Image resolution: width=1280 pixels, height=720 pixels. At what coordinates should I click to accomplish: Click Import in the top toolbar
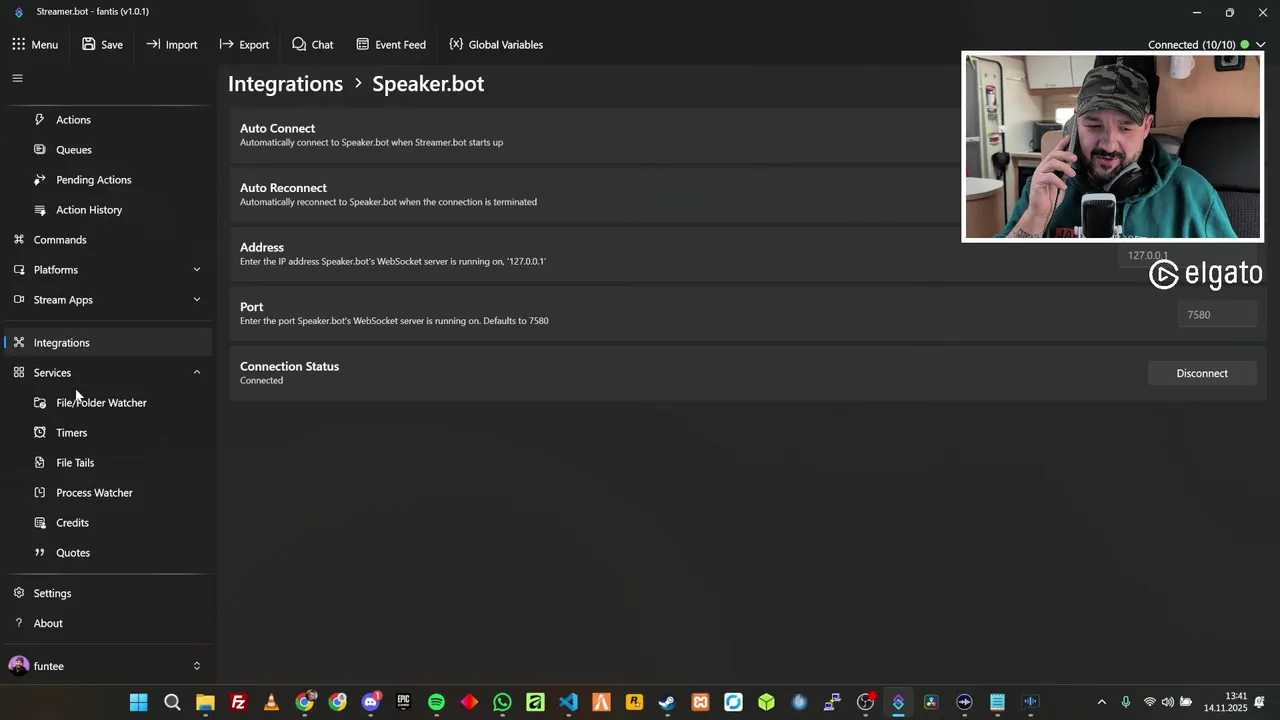[172, 45]
